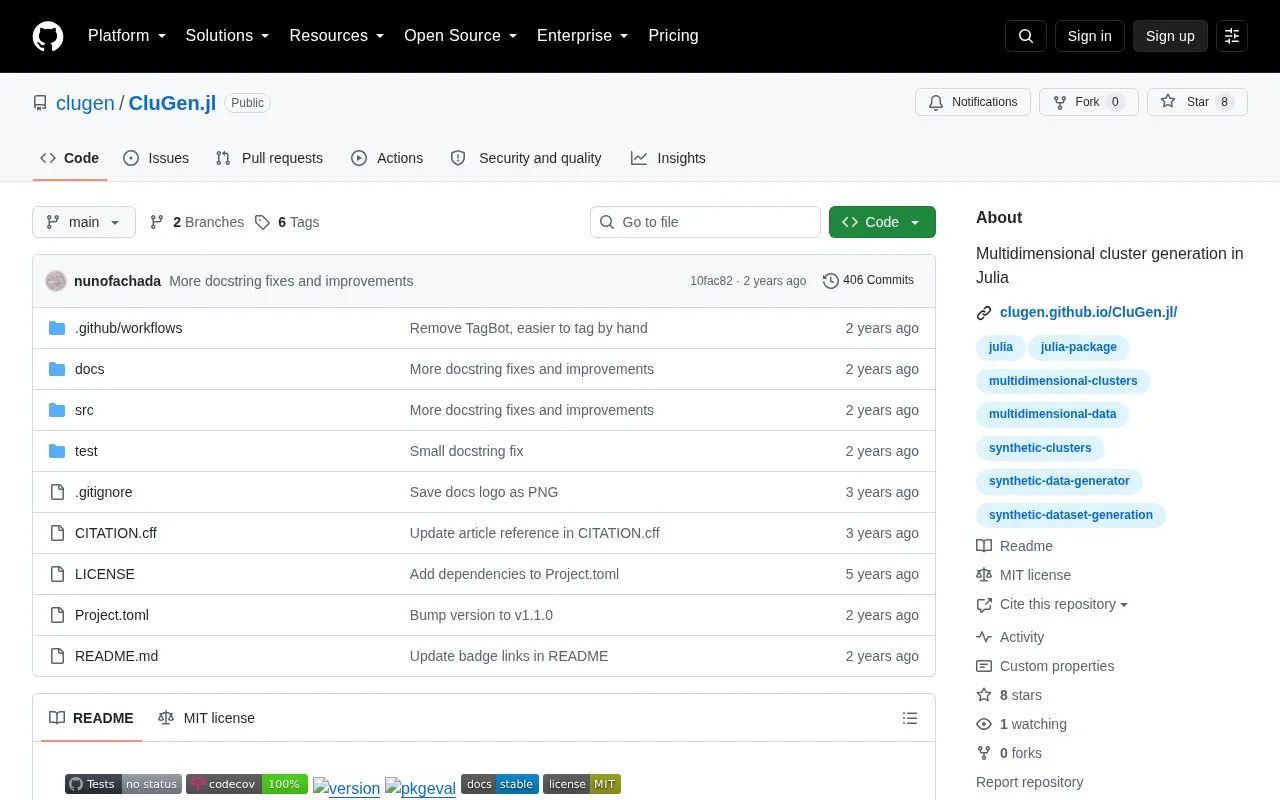The height and width of the screenshot is (800, 1280).
Task: Select the MIT license tab
Action: 206,718
